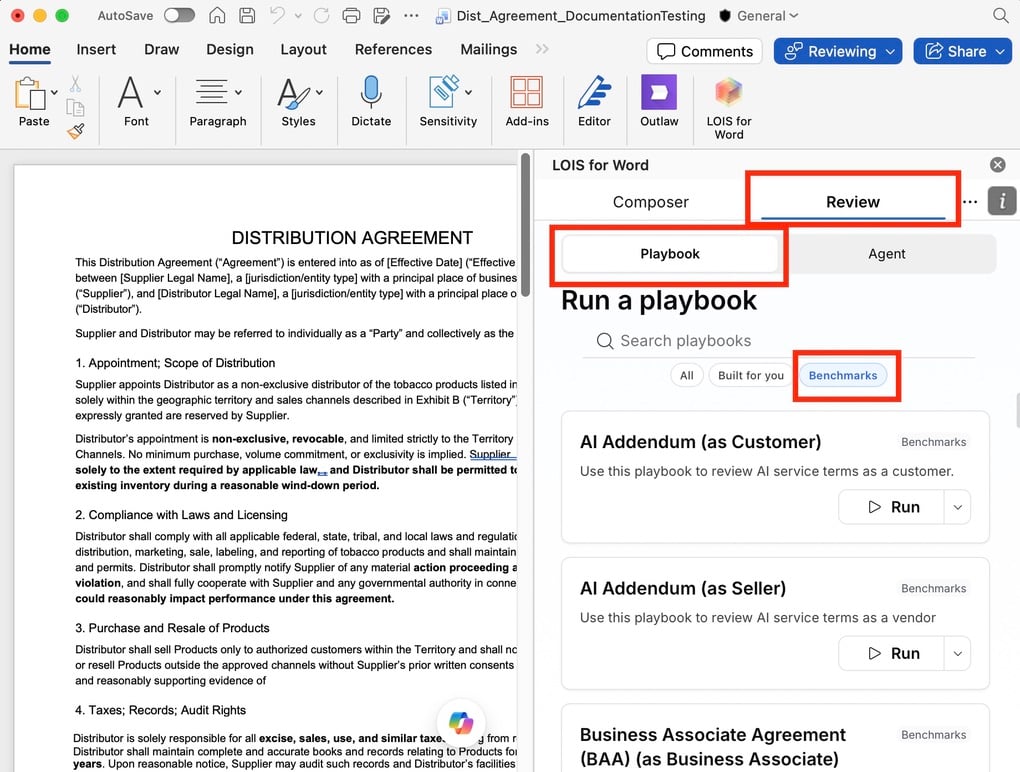Close the LOIS for Word panel
The height and width of the screenshot is (772, 1020).
(997, 165)
